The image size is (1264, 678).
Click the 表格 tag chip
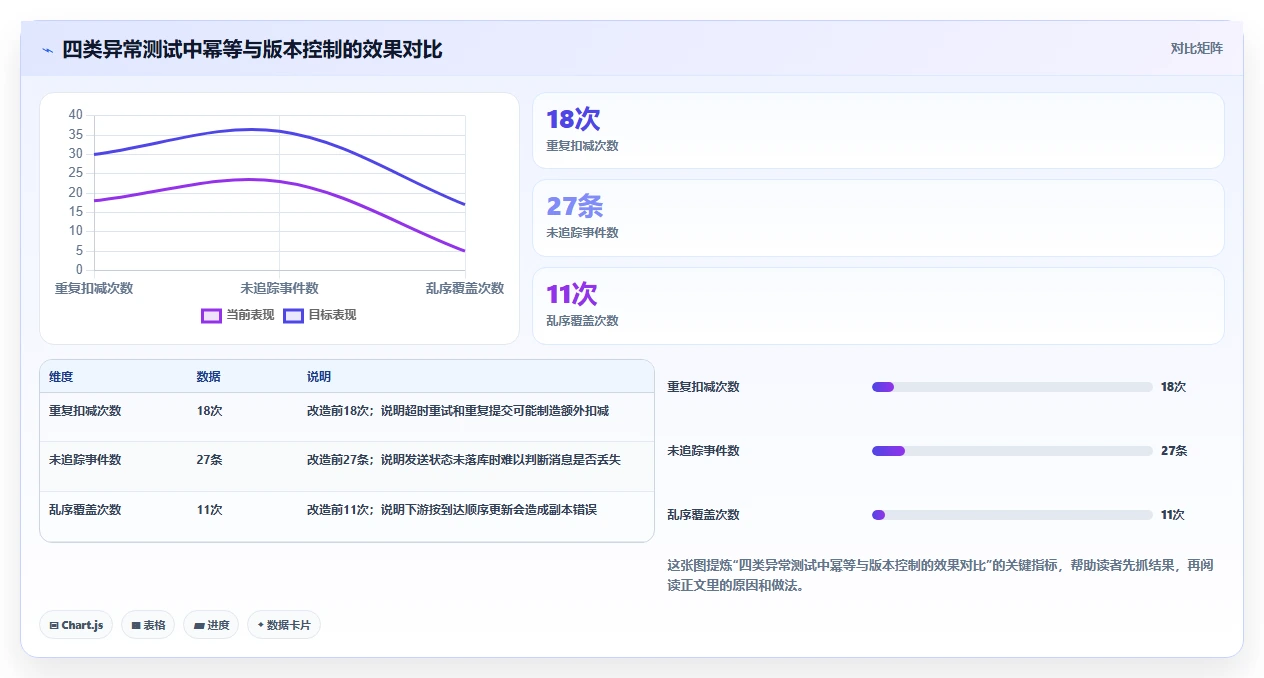[x=148, y=625]
